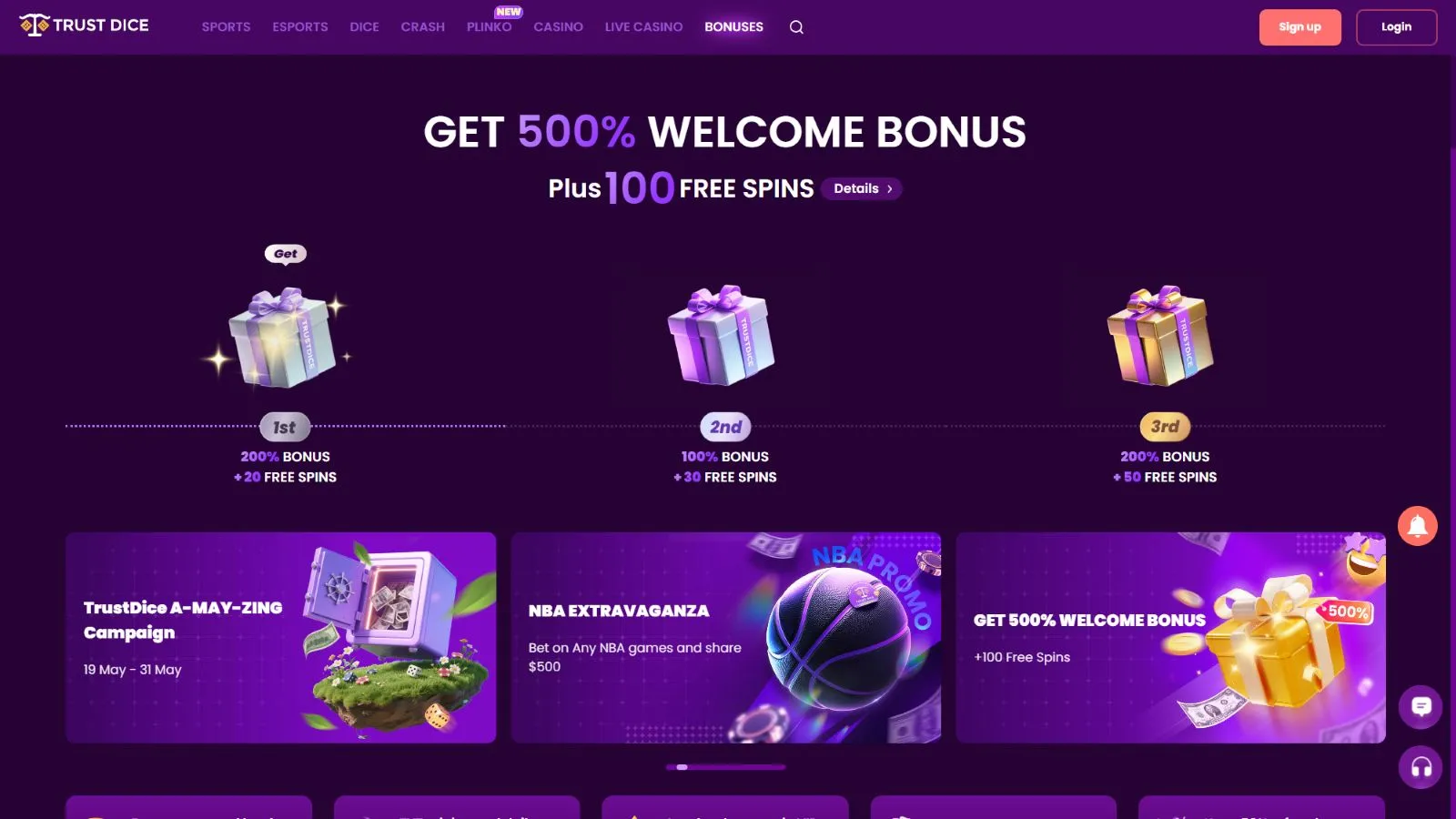Click the Login button

coord(1396,27)
